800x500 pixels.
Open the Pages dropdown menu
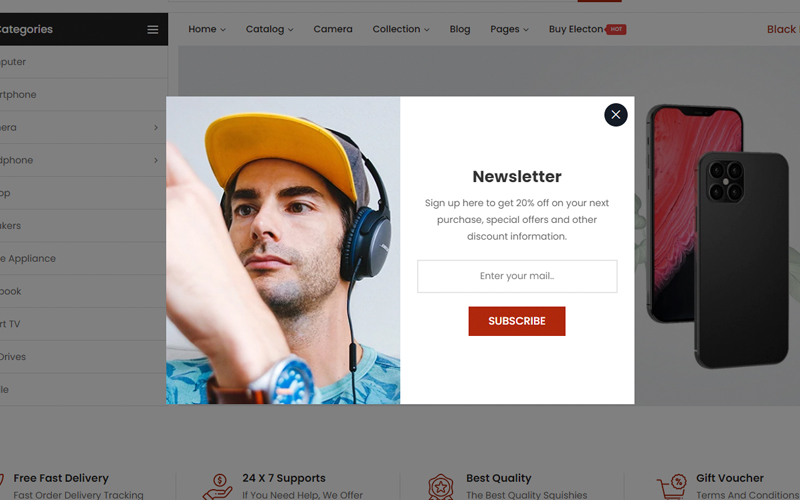click(x=509, y=30)
